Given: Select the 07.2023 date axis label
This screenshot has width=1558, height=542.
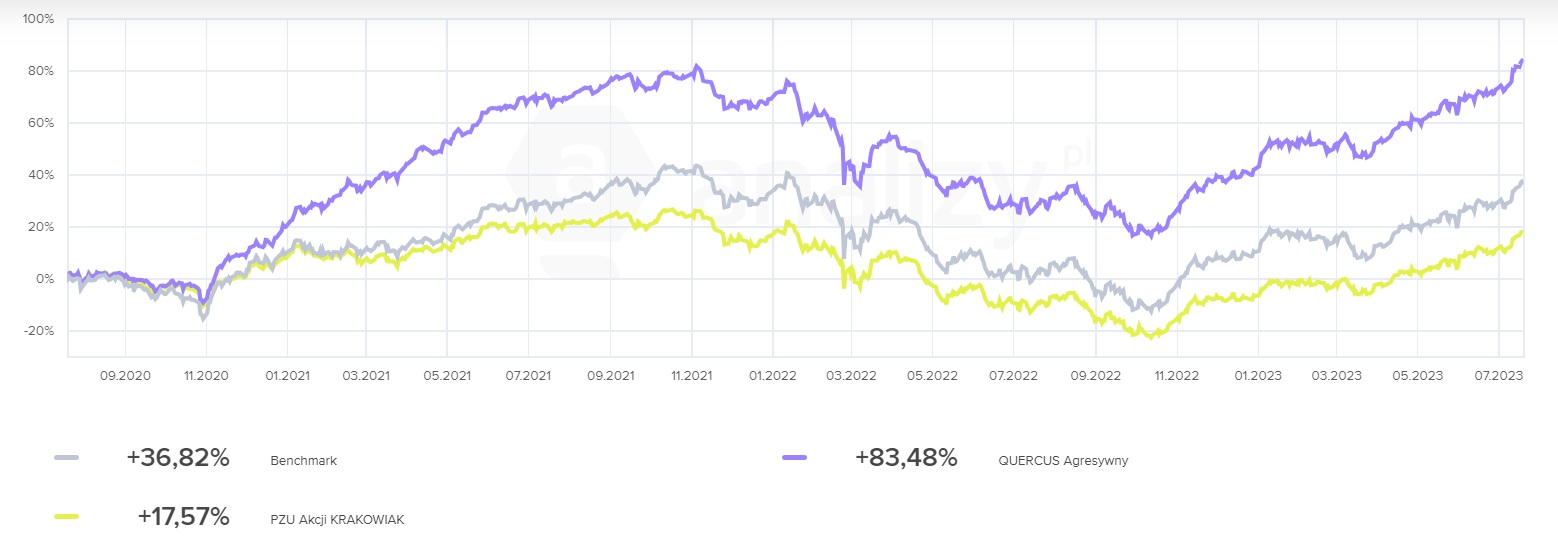Looking at the screenshot, I should point(1497,375).
